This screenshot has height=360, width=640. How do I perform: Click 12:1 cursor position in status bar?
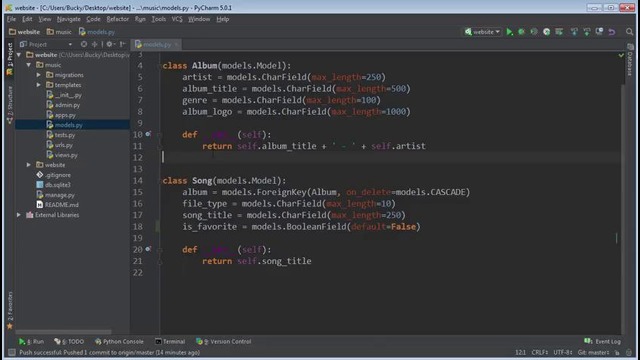coord(520,352)
